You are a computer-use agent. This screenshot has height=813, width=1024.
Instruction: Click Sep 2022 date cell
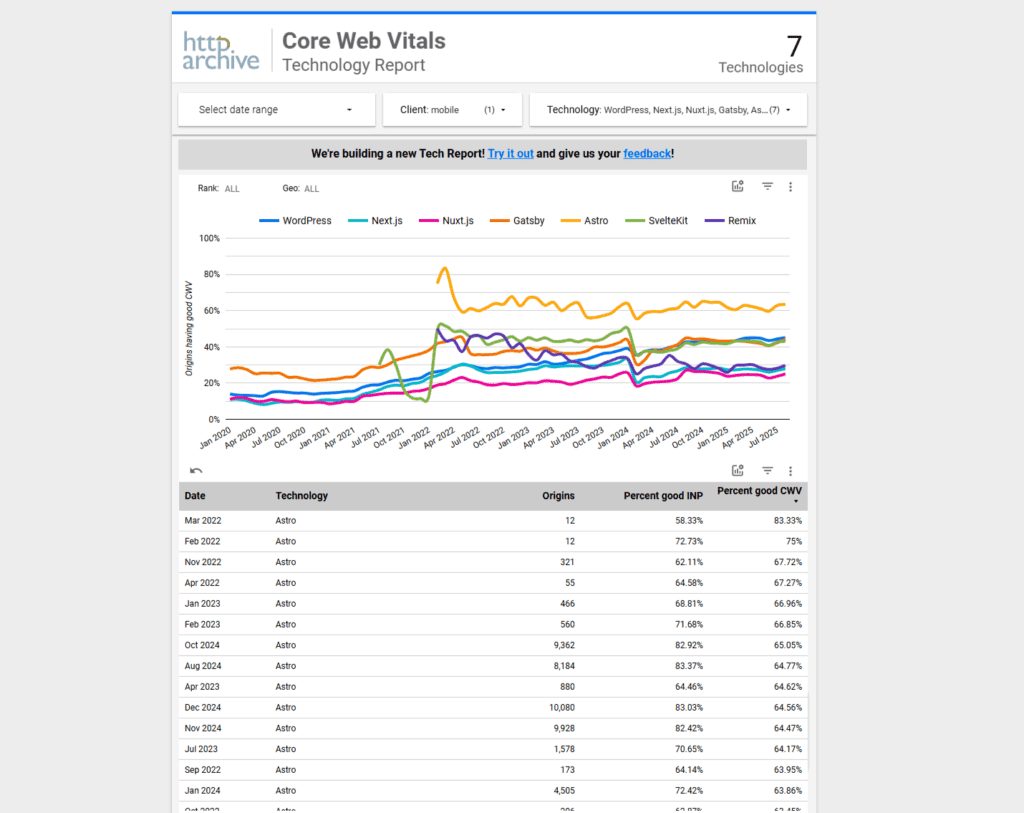[x=202, y=770]
